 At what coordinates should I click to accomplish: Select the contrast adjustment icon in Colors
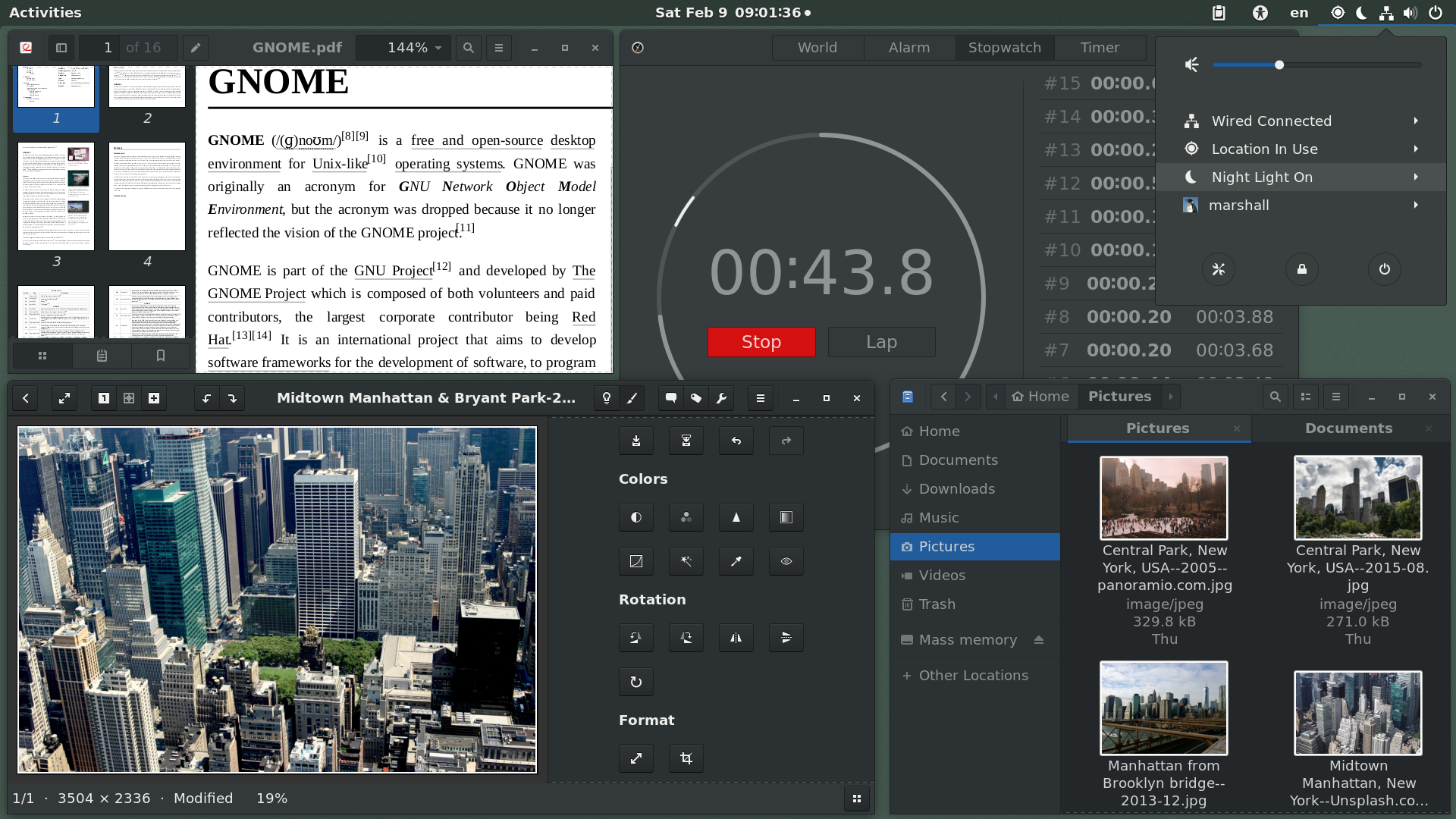pyautogui.click(x=636, y=517)
